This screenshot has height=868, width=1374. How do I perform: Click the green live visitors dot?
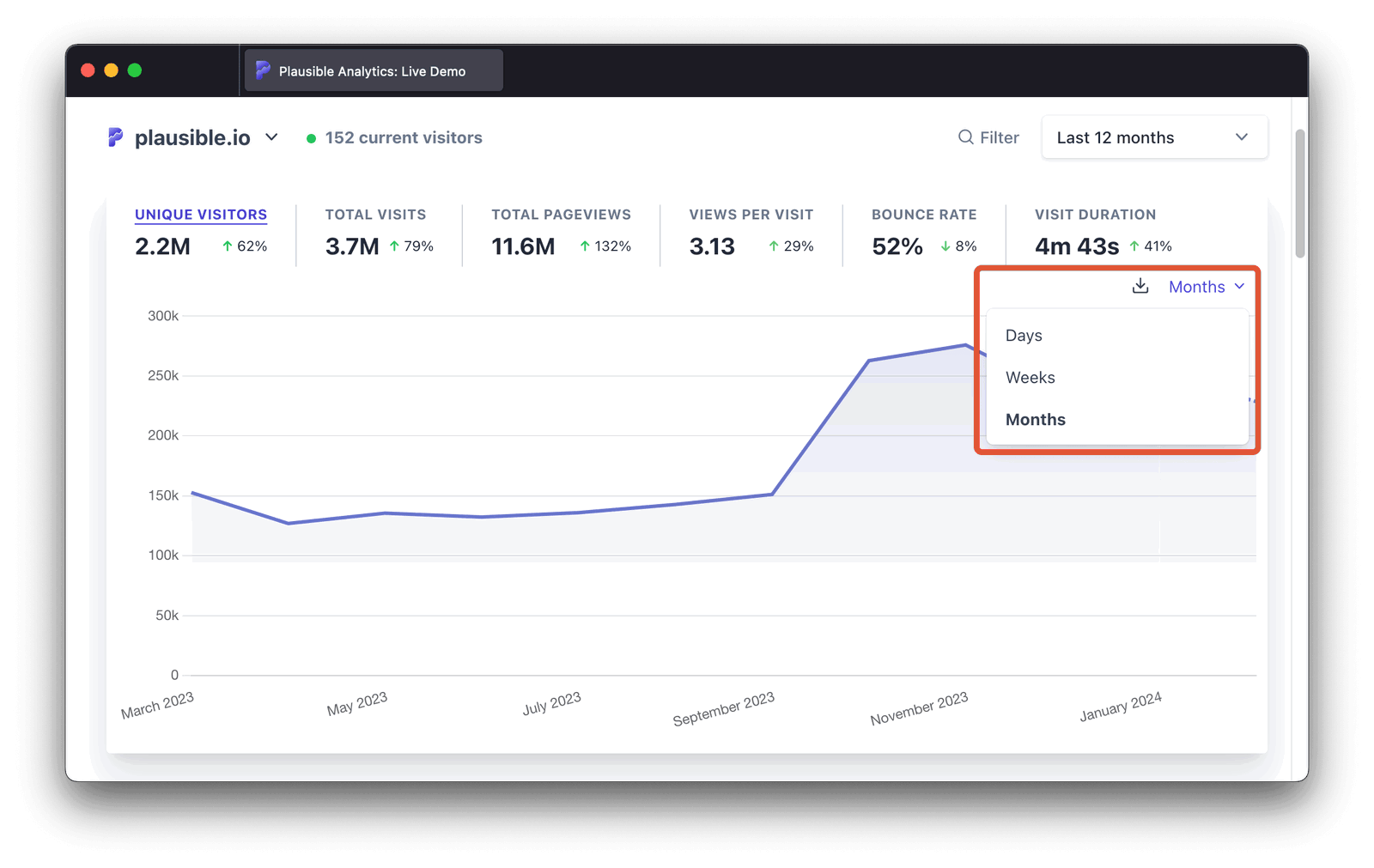311,138
